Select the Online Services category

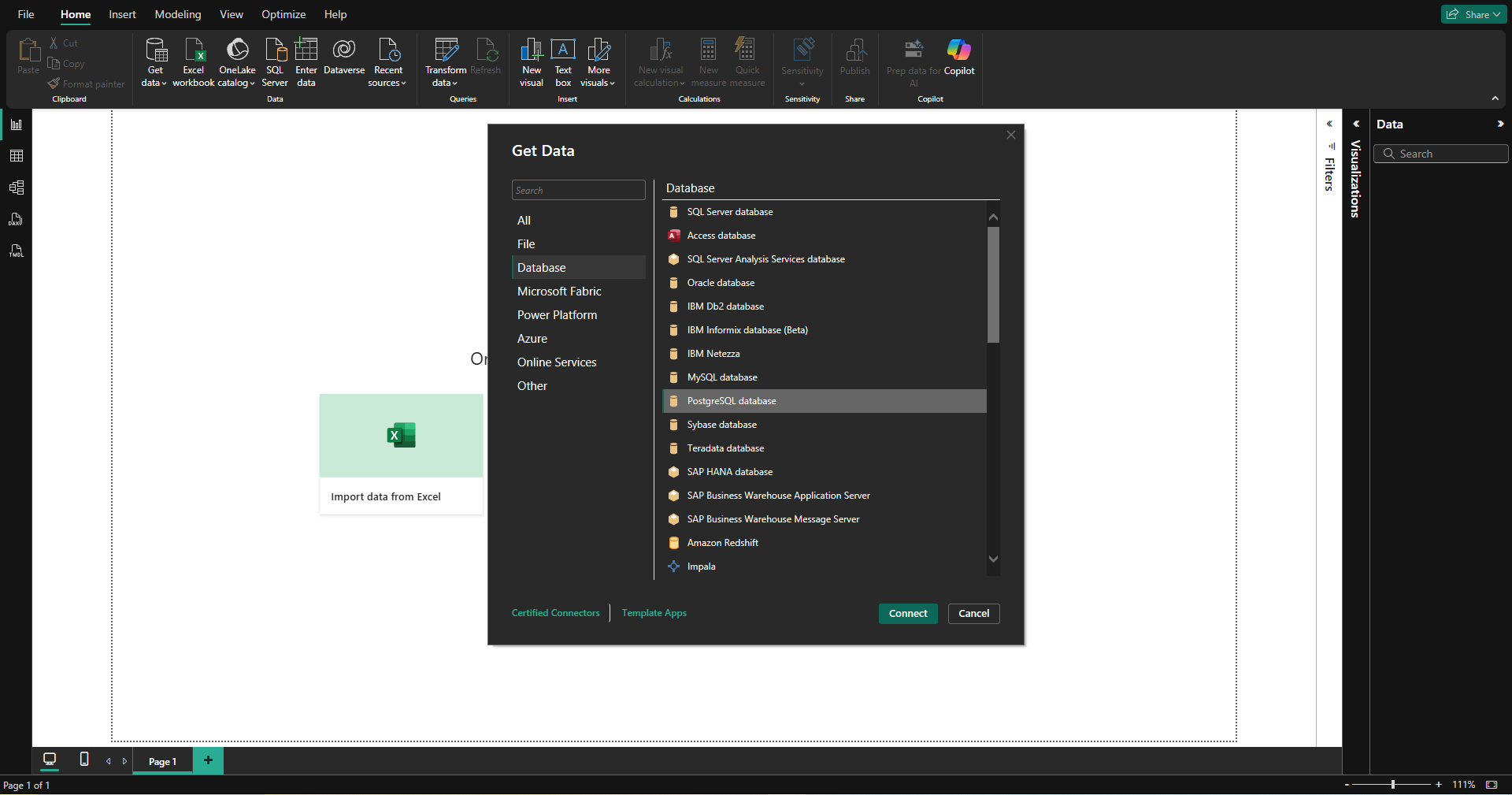click(x=579, y=362)
